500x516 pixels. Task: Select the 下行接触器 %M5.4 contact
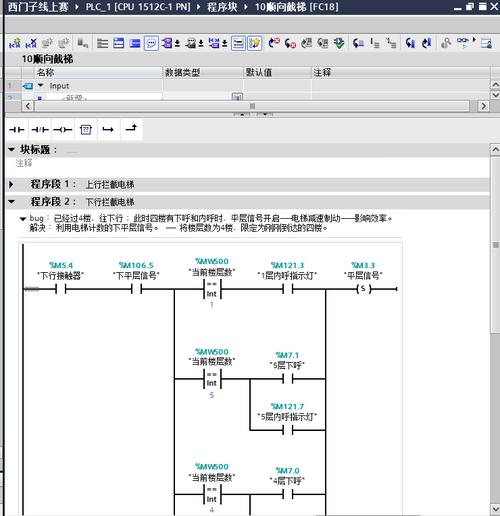pos(61,289)
